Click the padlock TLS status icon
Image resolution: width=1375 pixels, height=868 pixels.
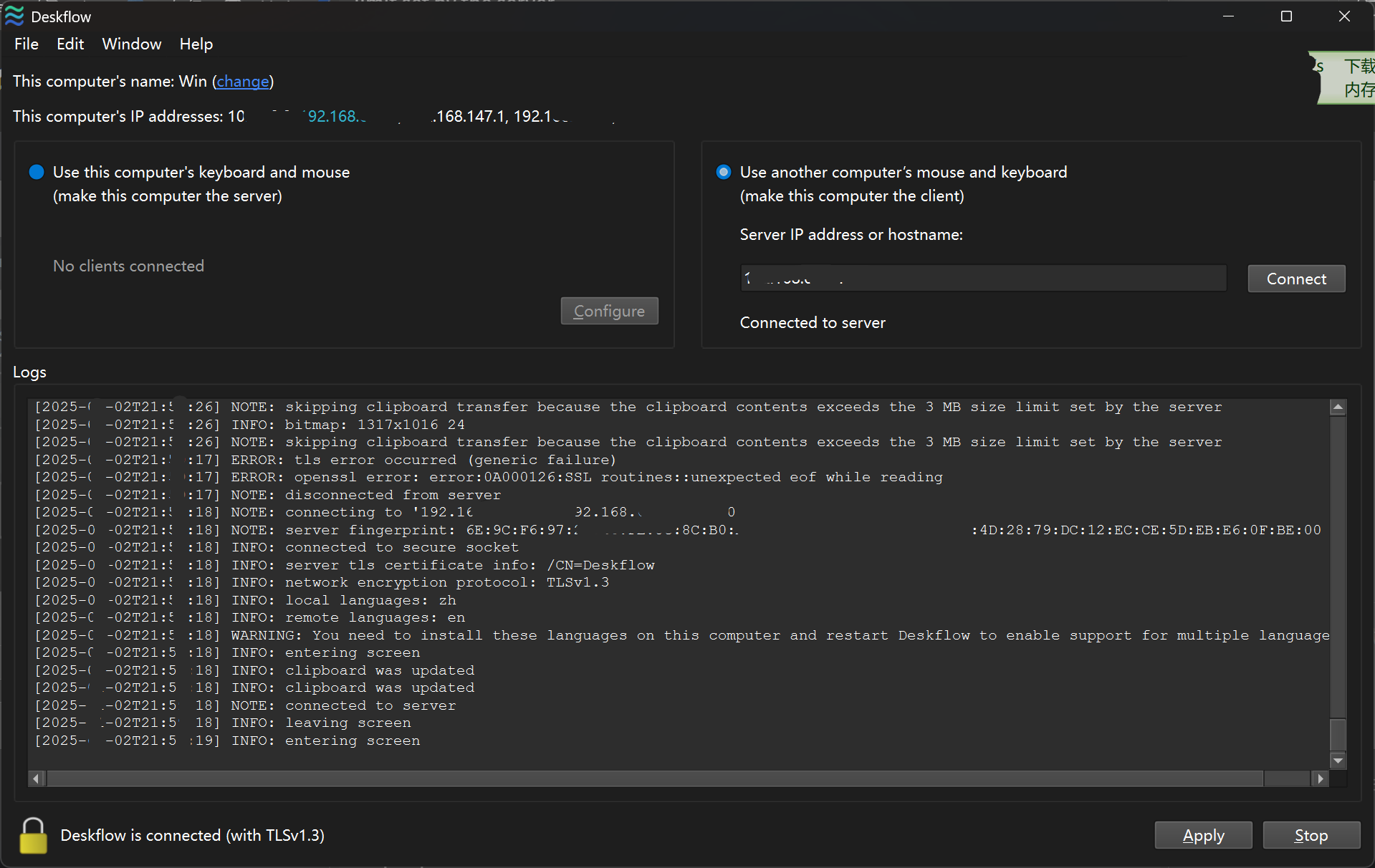(x=33, y=835)
